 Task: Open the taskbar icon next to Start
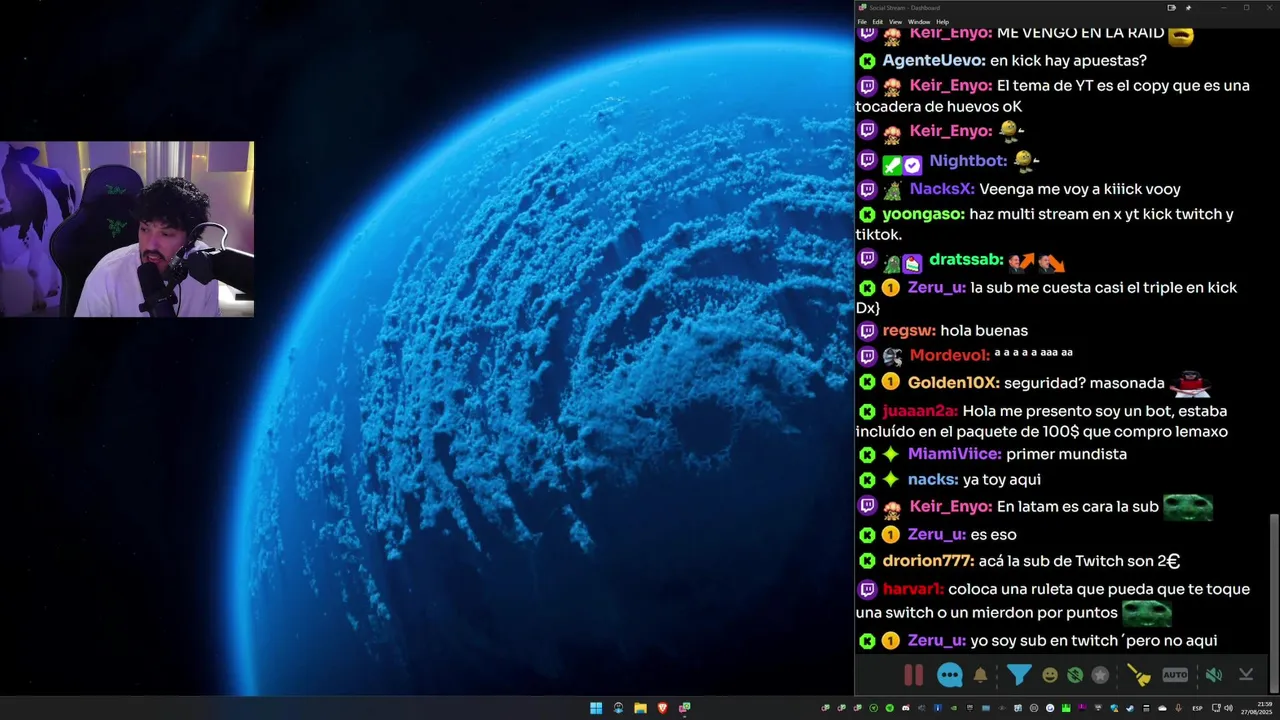point(618,708)
